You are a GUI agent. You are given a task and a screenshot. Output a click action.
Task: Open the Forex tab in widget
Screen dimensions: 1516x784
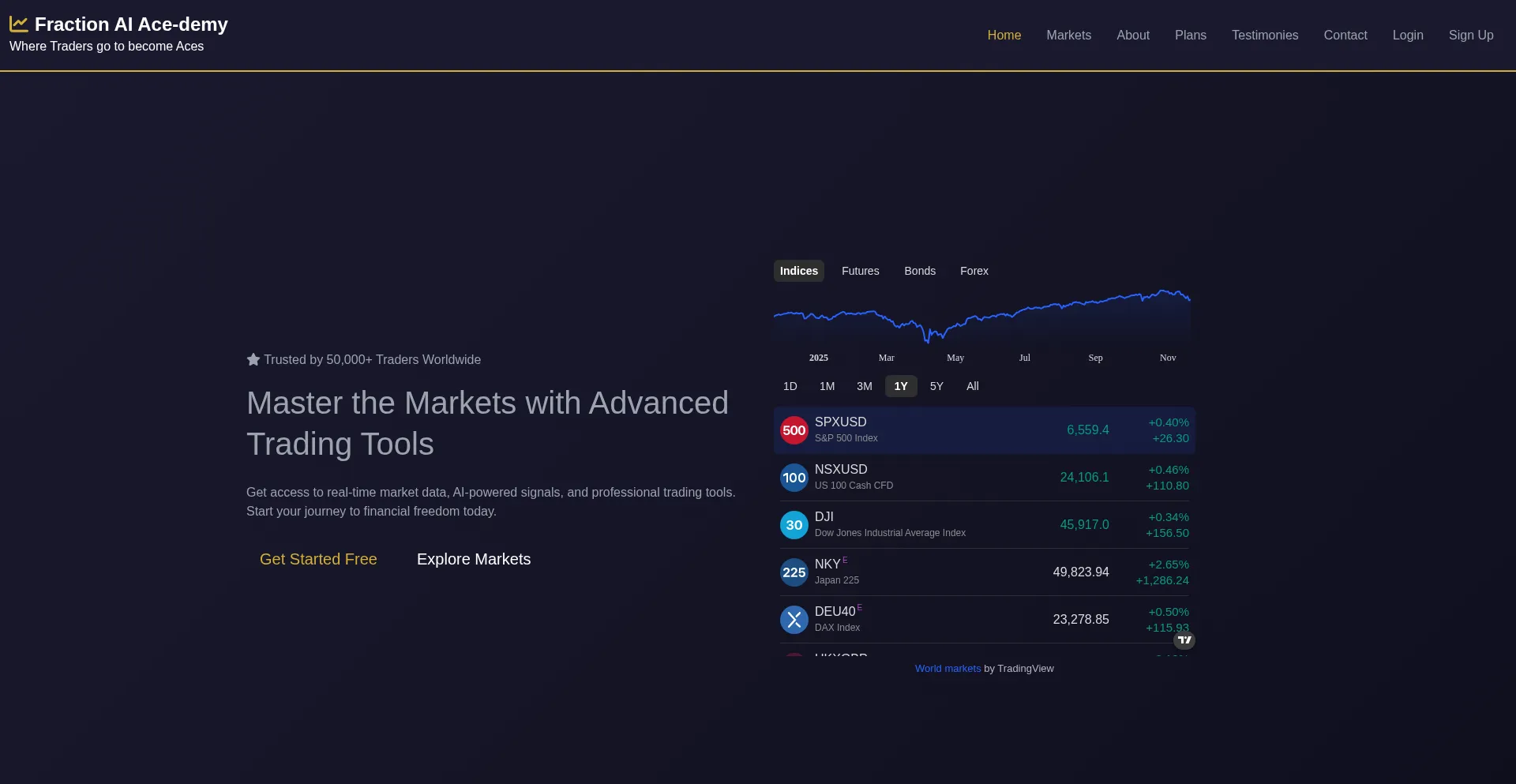pos(974,271)
